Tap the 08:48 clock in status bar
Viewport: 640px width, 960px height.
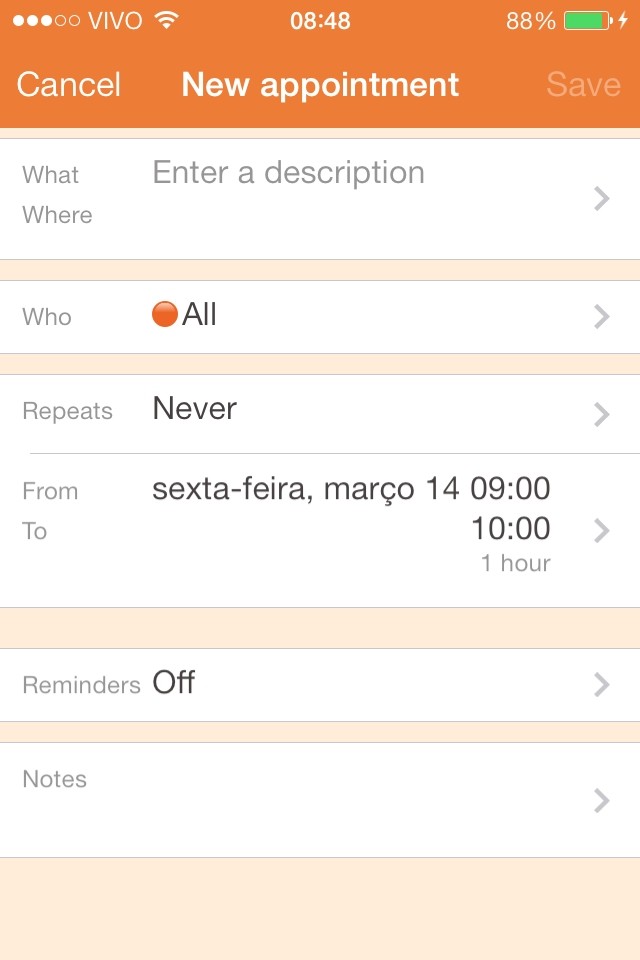pos(320,21)
